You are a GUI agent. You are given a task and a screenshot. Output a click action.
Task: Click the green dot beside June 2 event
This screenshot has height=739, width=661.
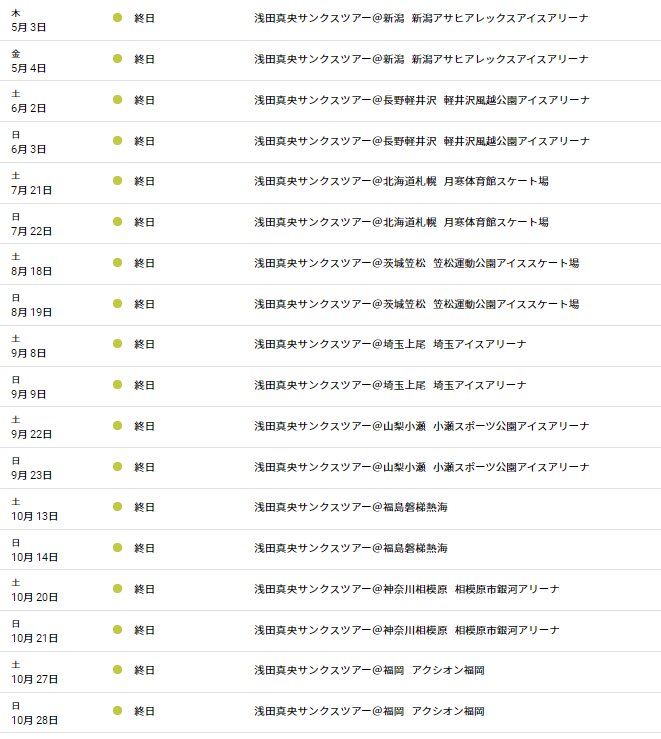point(117,100)
